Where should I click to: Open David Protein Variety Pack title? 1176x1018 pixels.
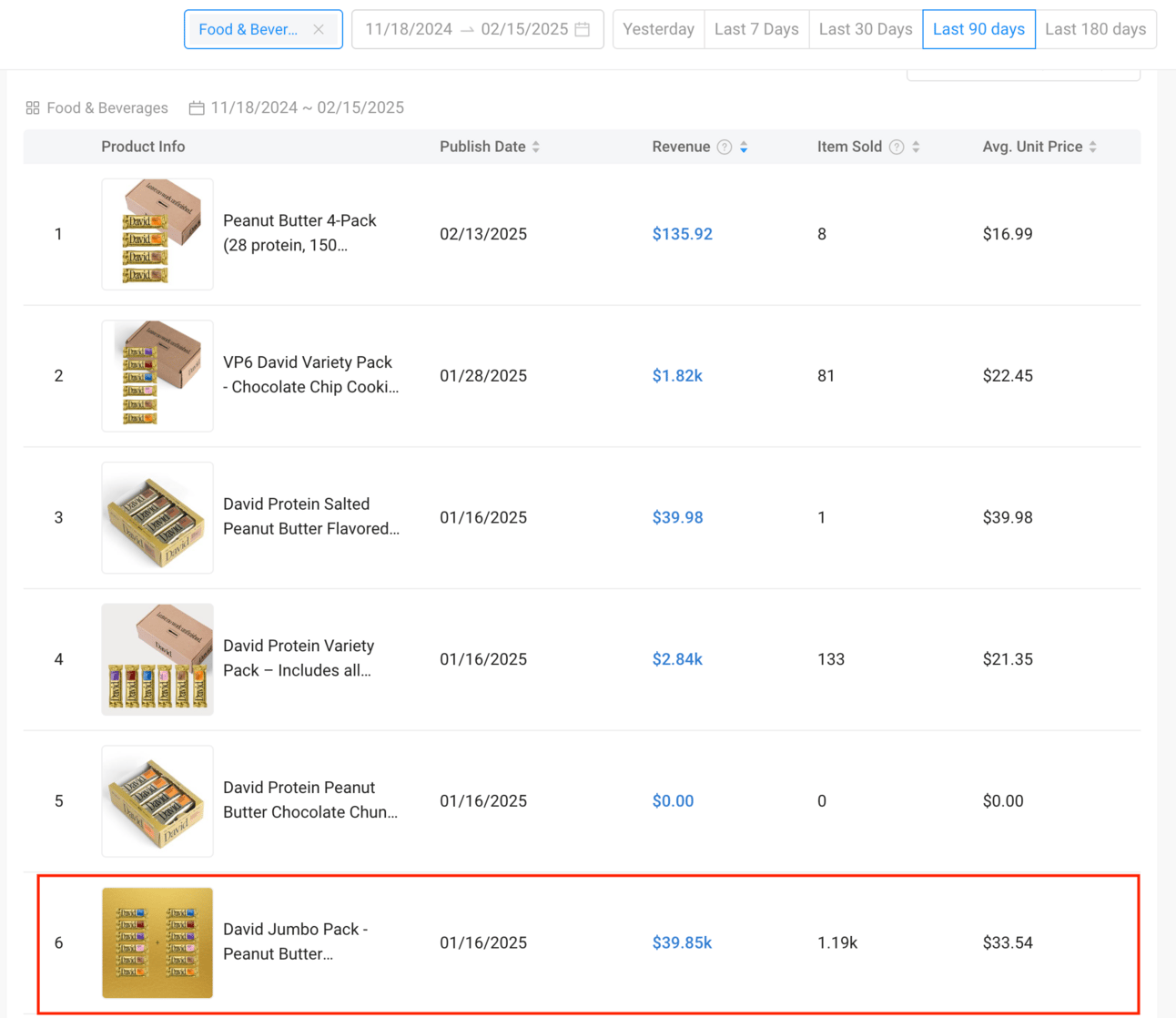click(x=299, y=658)
